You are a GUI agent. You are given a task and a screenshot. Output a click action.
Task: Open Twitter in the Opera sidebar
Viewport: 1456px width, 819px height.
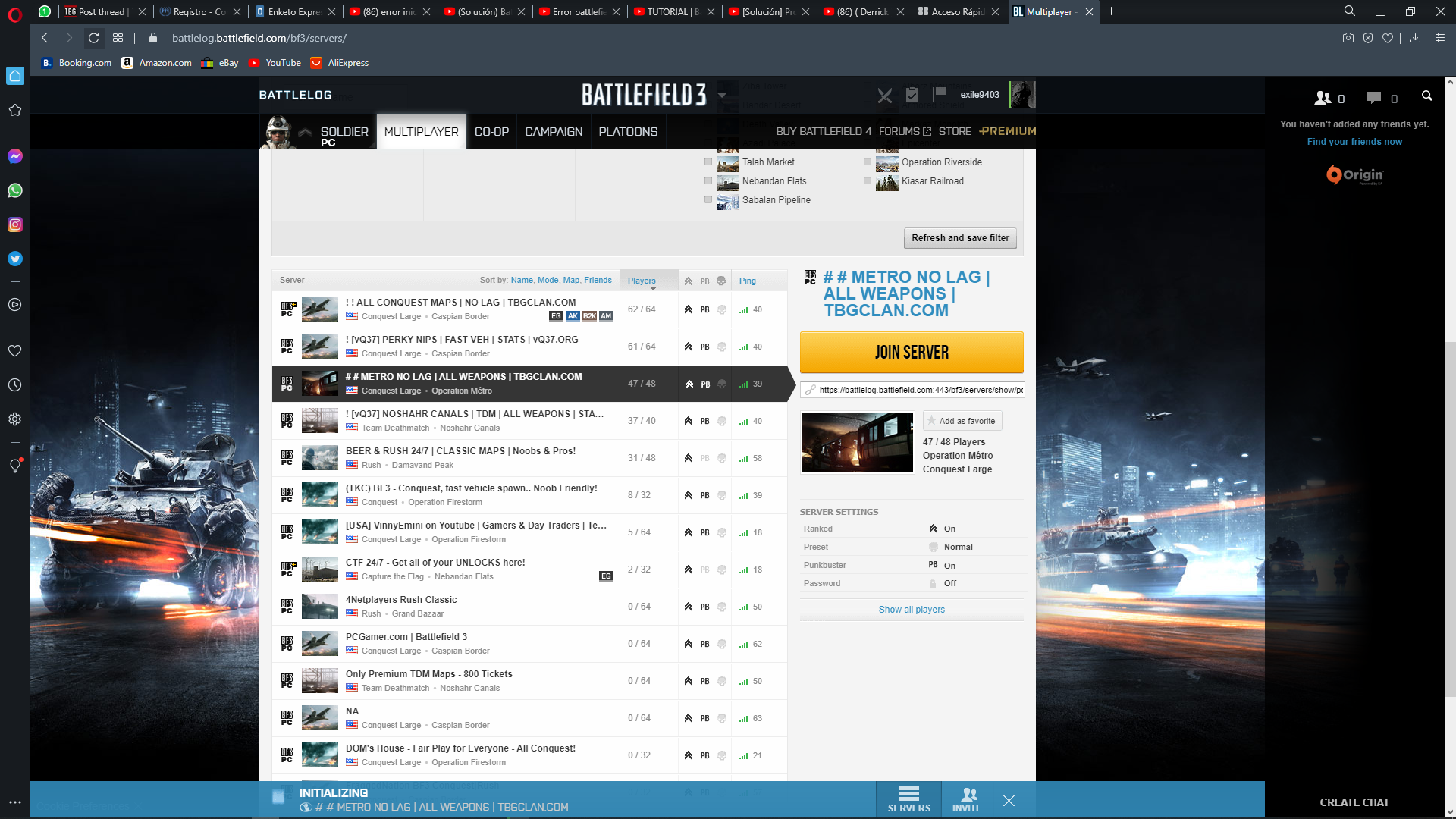[x=14, y=259]
